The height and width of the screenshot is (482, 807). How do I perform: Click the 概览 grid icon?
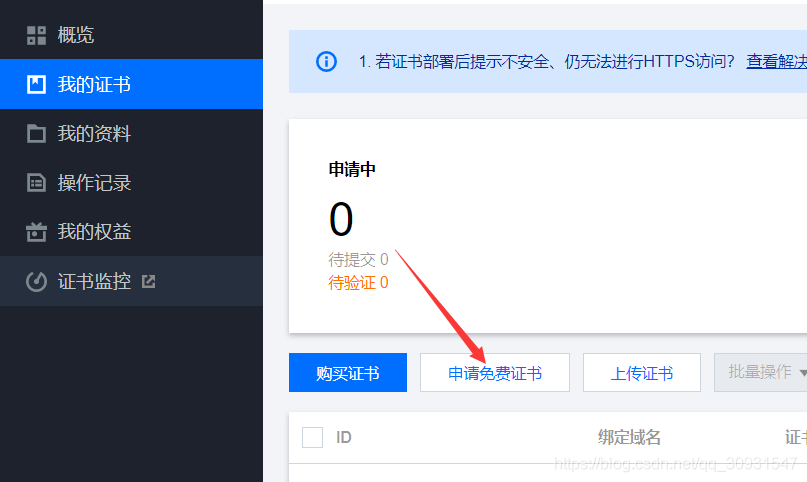point(36,35)
